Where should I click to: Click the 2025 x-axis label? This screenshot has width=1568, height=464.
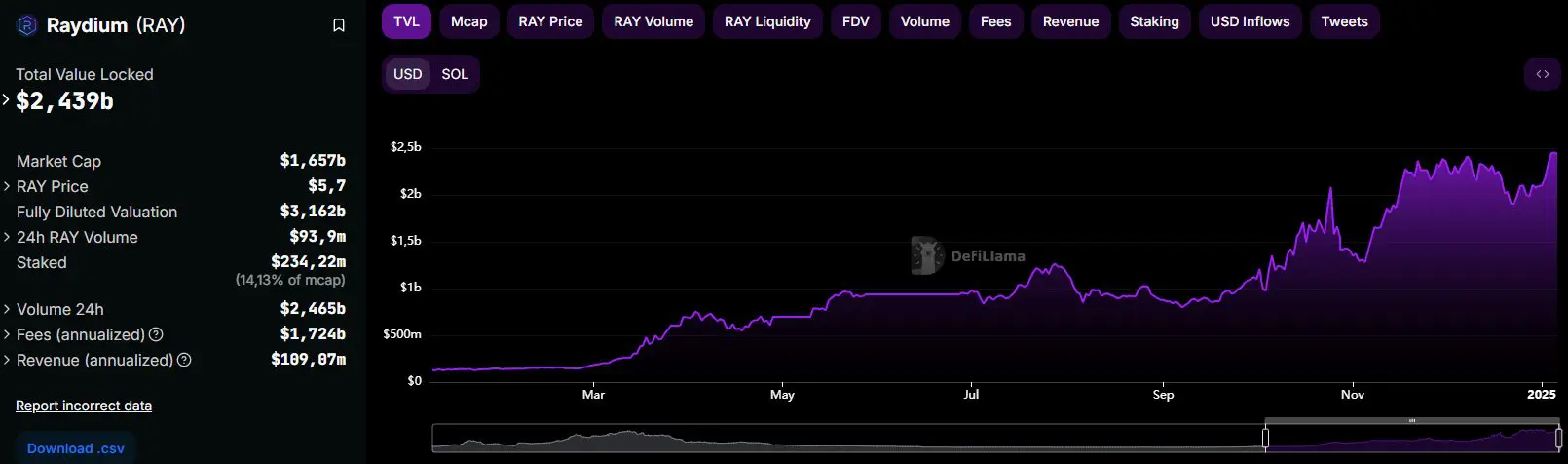point(1542,395)
